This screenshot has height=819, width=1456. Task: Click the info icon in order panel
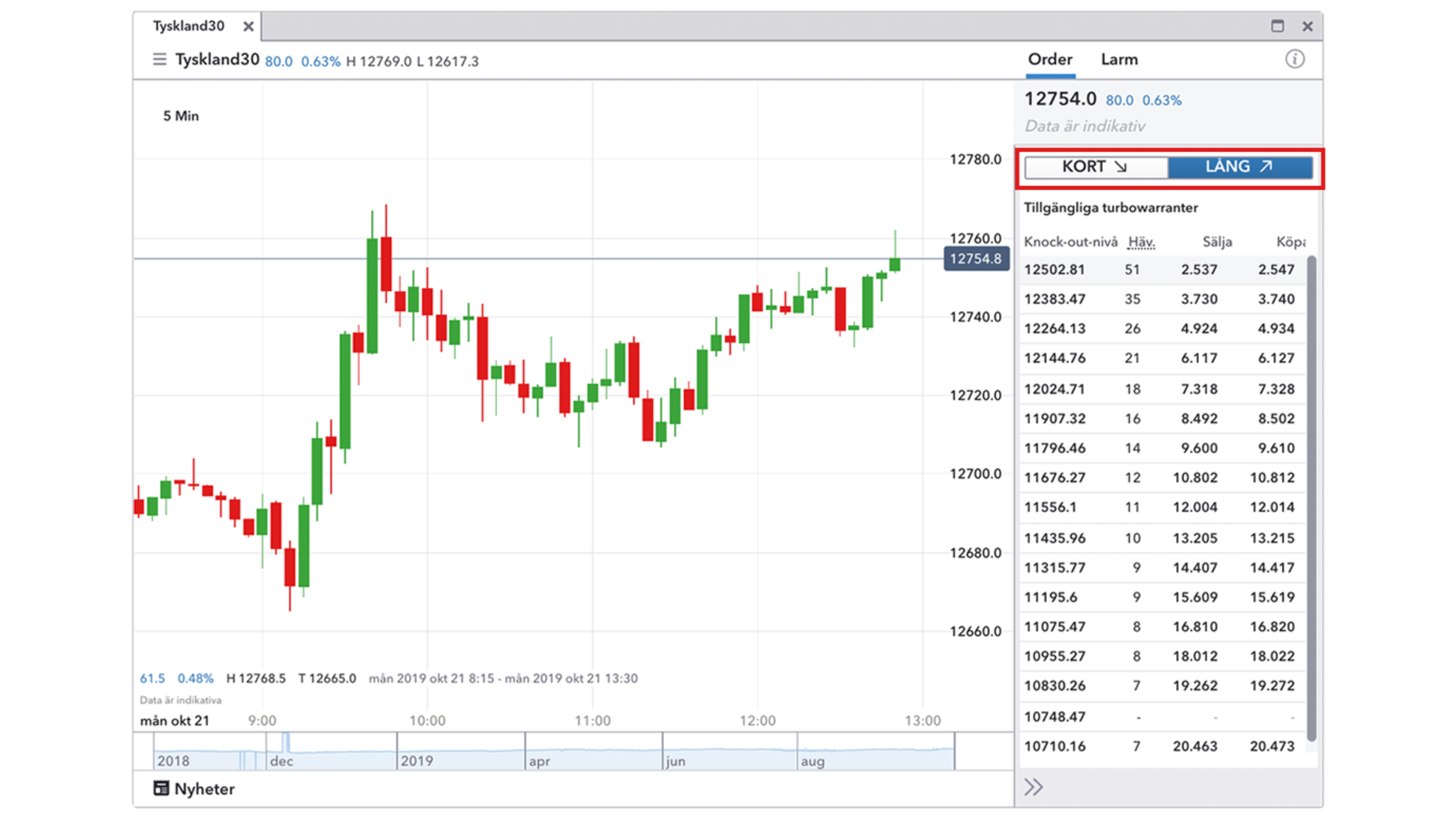pyautogui.click(x=1294, y=60)
